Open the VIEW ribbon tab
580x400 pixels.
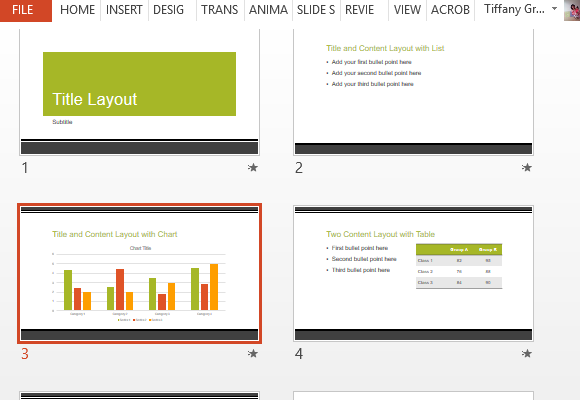407,10
